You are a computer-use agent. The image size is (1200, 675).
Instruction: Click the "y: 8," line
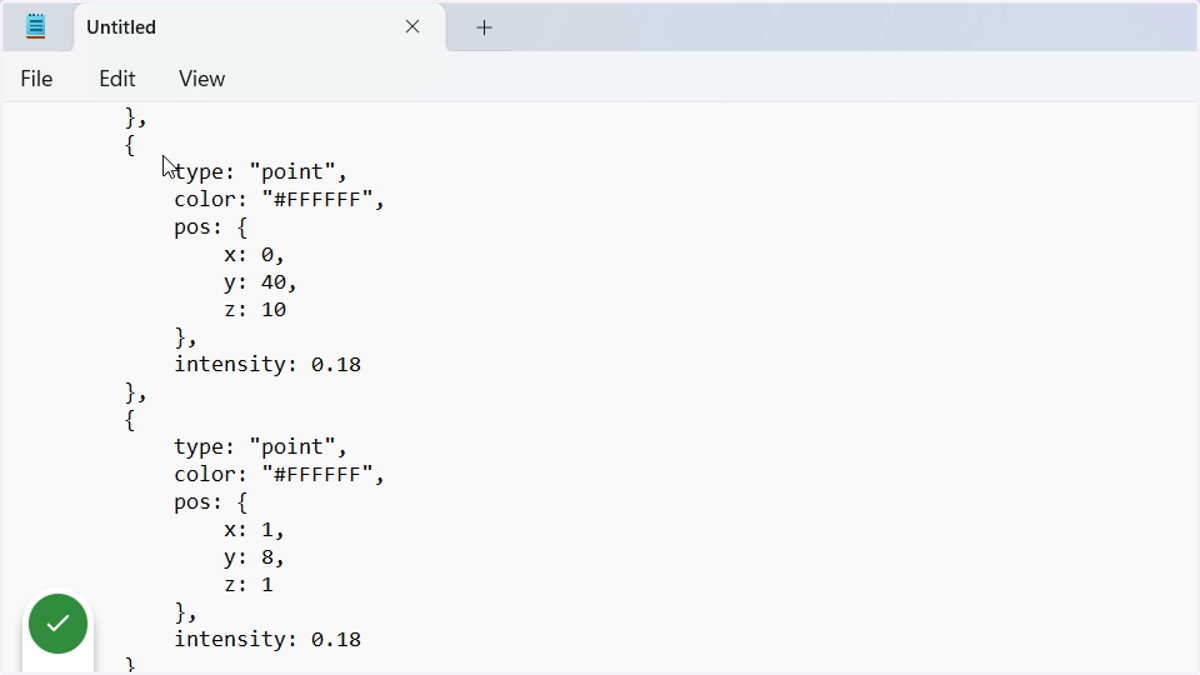(x=254, y=557)
